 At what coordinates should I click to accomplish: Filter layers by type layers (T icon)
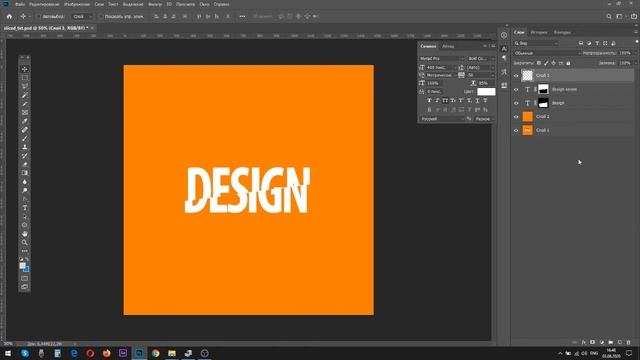point(597,43)
